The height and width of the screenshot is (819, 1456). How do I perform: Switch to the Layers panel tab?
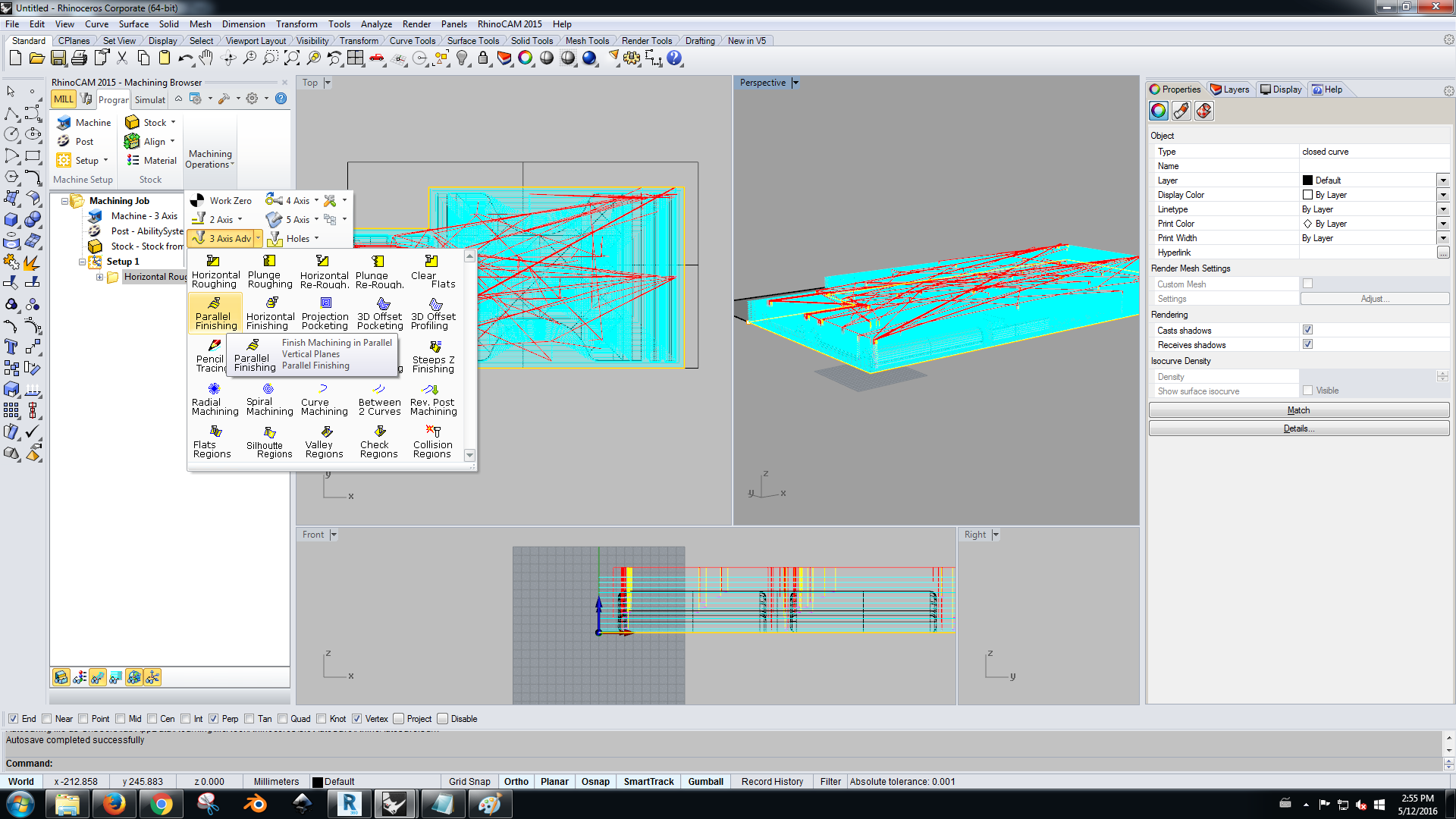(1229, 89)
